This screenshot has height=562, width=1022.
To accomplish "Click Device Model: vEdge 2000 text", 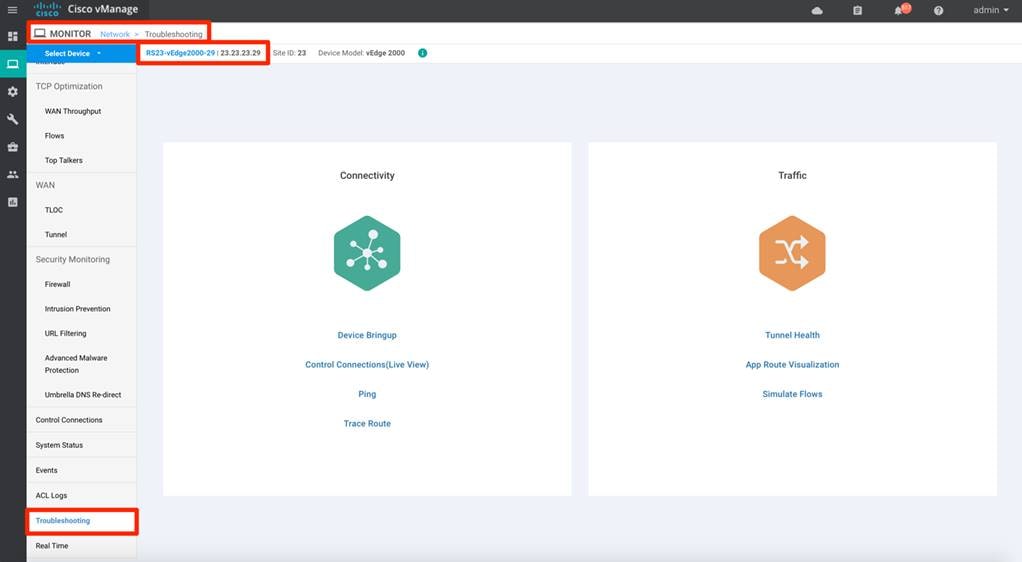I will click(x=361, y=53).
